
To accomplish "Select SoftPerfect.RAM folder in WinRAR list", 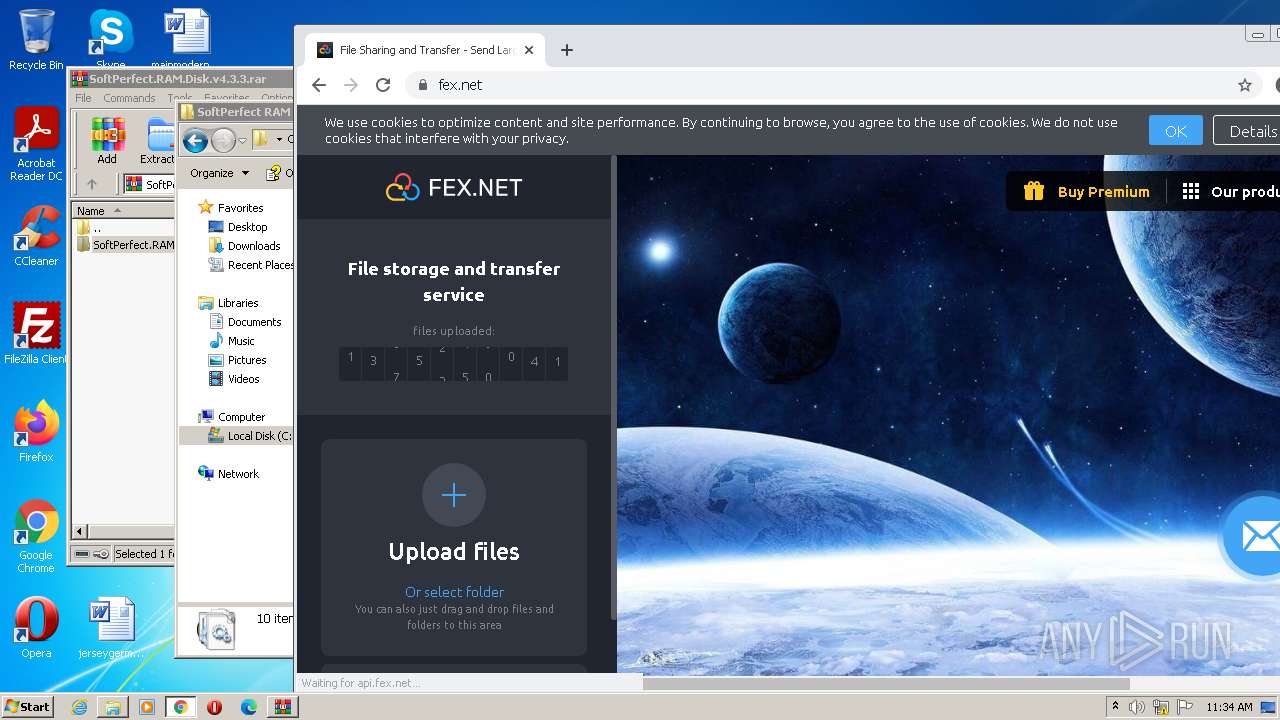I will pos(125,245).
